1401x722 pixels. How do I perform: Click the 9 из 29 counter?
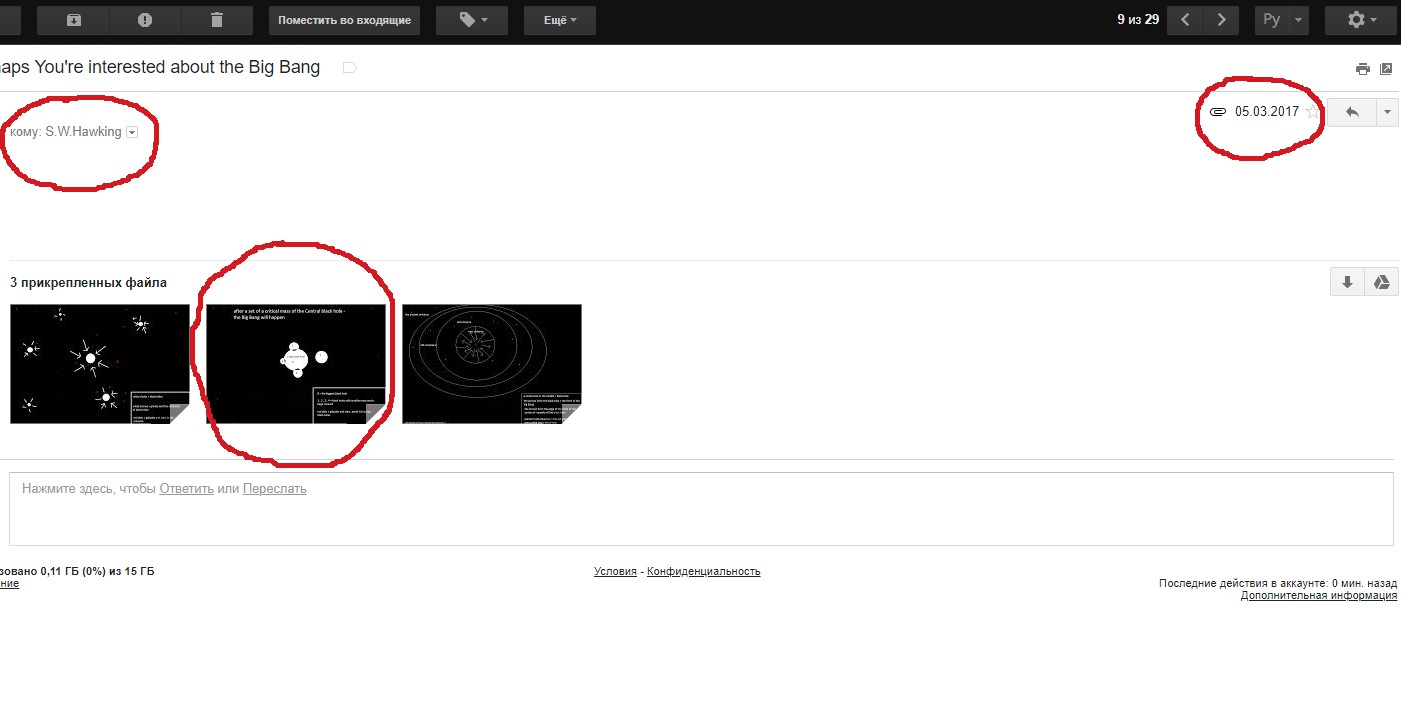[1138, 20]
